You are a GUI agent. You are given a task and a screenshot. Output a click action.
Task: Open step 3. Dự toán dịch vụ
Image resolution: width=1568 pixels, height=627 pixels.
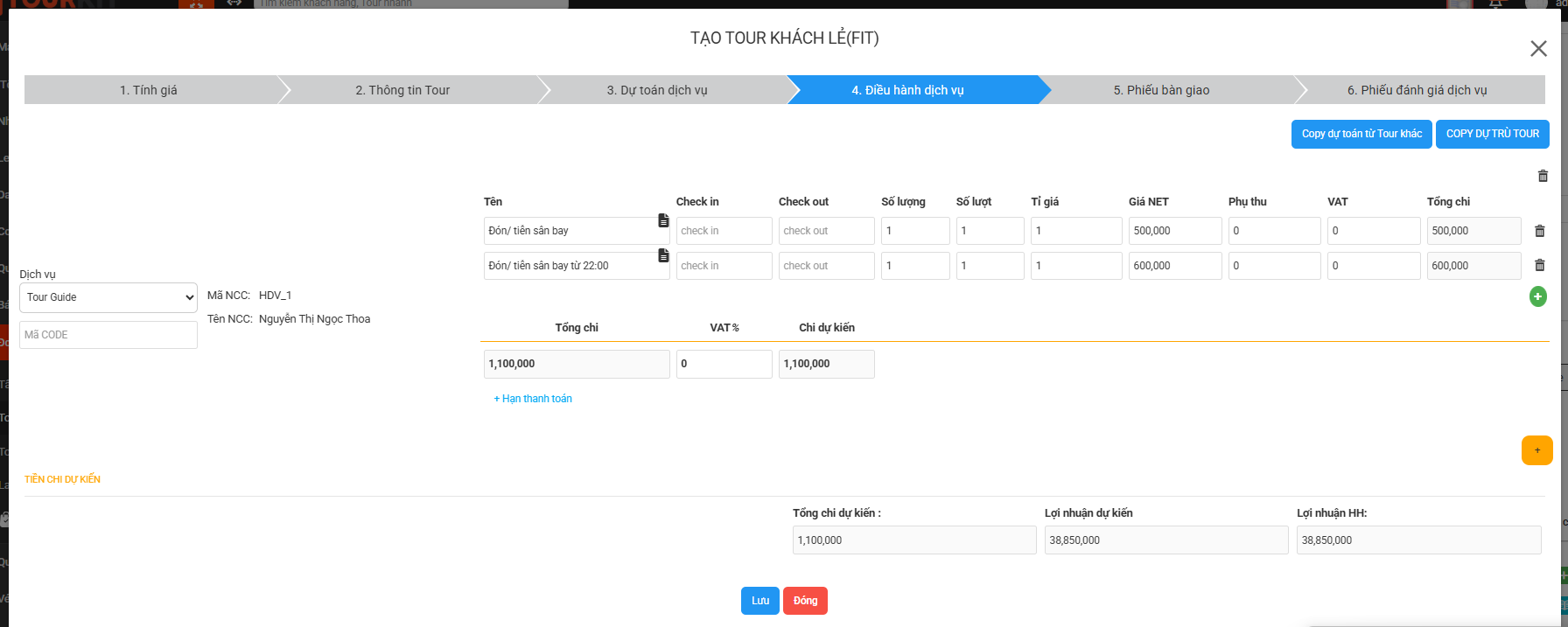pyautogui.click(x=657, y=90)
